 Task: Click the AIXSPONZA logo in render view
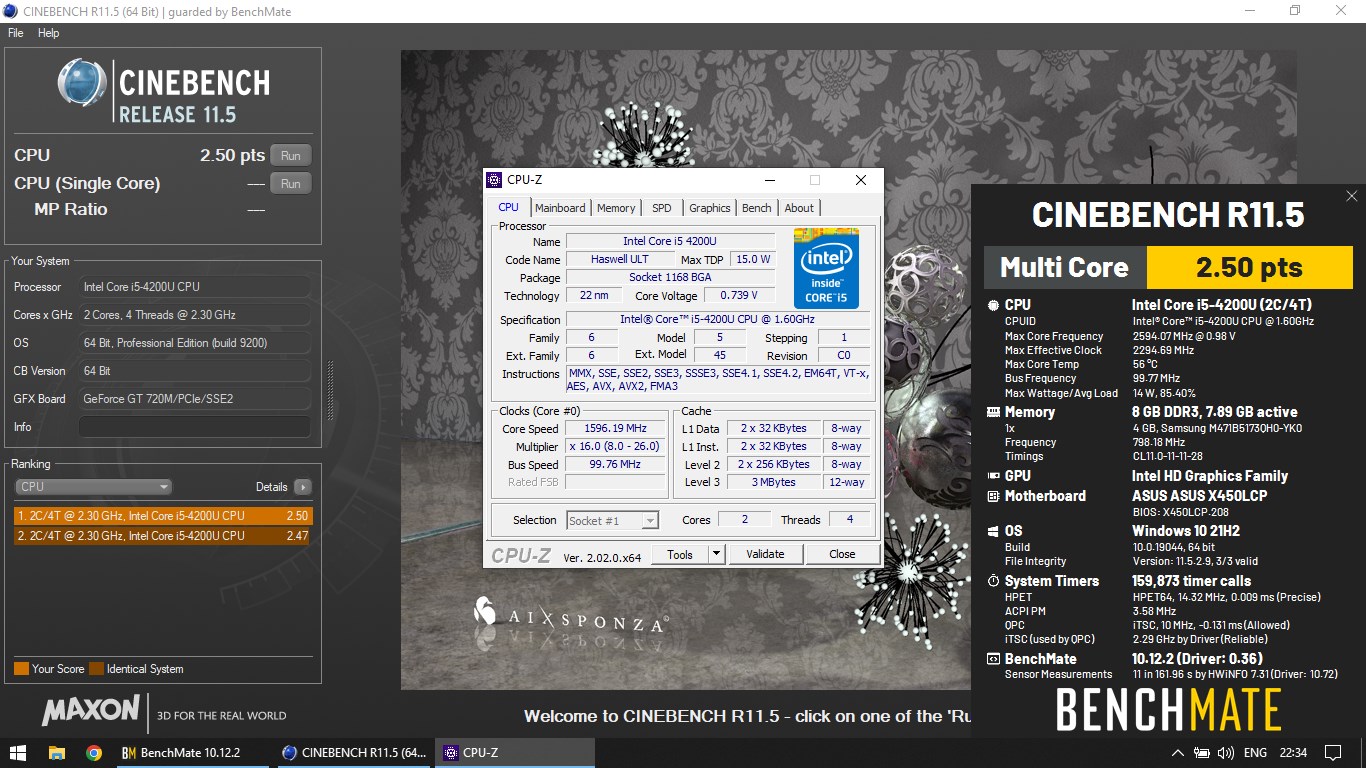pos(569,615)
